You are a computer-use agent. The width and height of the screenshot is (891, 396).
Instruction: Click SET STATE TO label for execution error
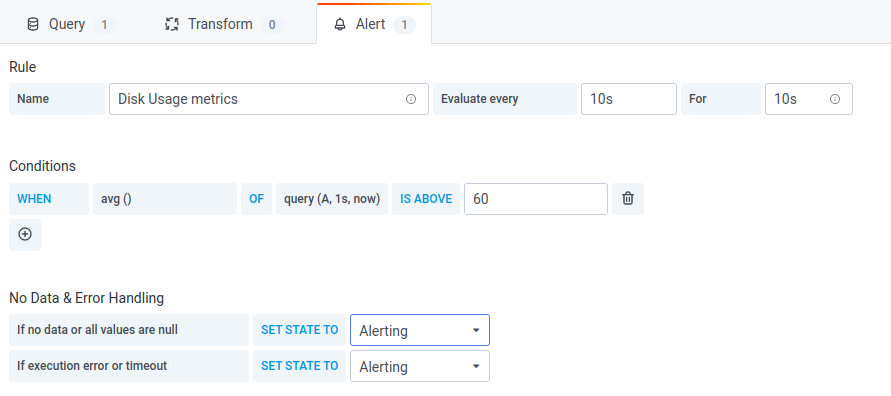299,366
